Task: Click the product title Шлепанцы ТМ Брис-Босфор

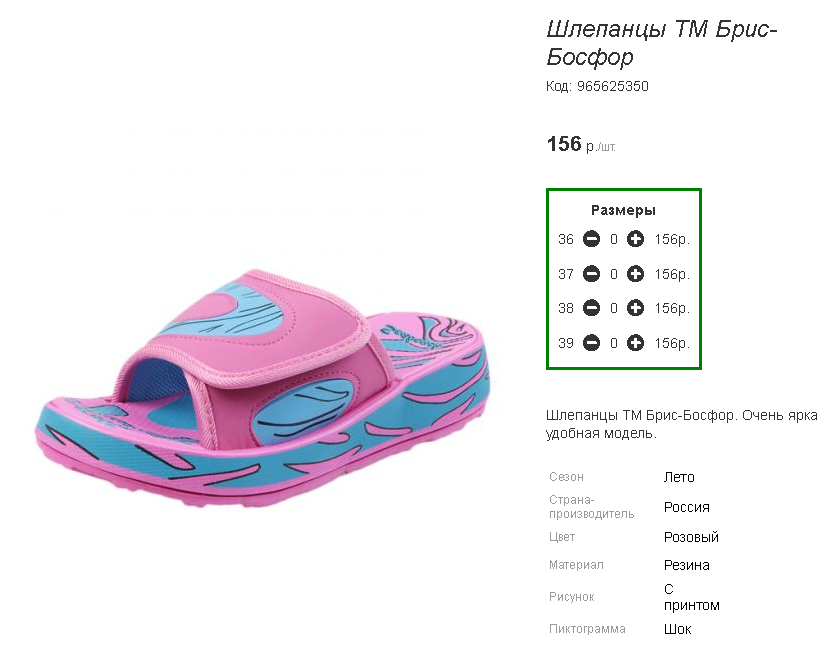Action: tap(661, 43)
